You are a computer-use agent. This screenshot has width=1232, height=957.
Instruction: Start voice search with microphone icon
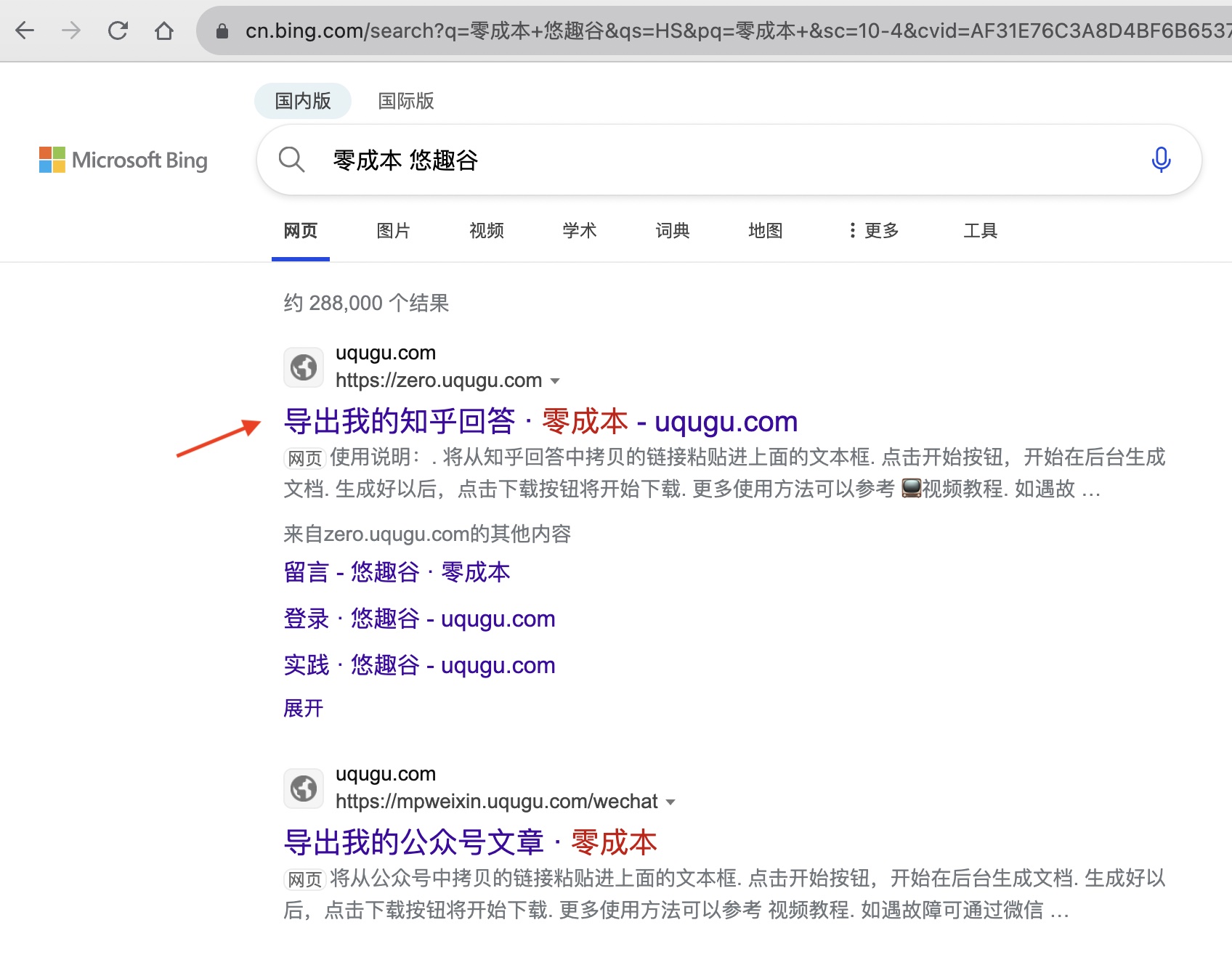click(1161, 159)
